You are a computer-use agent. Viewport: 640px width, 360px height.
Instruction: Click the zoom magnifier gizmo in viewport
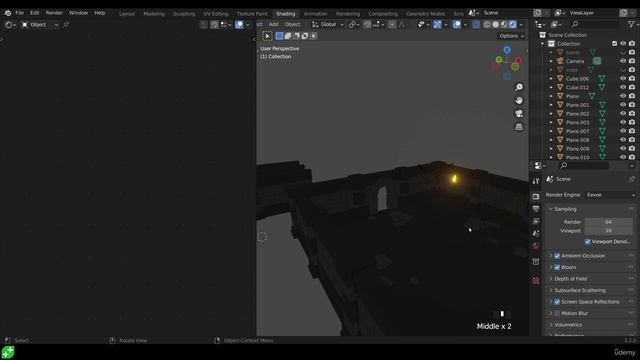click(519, 87)
